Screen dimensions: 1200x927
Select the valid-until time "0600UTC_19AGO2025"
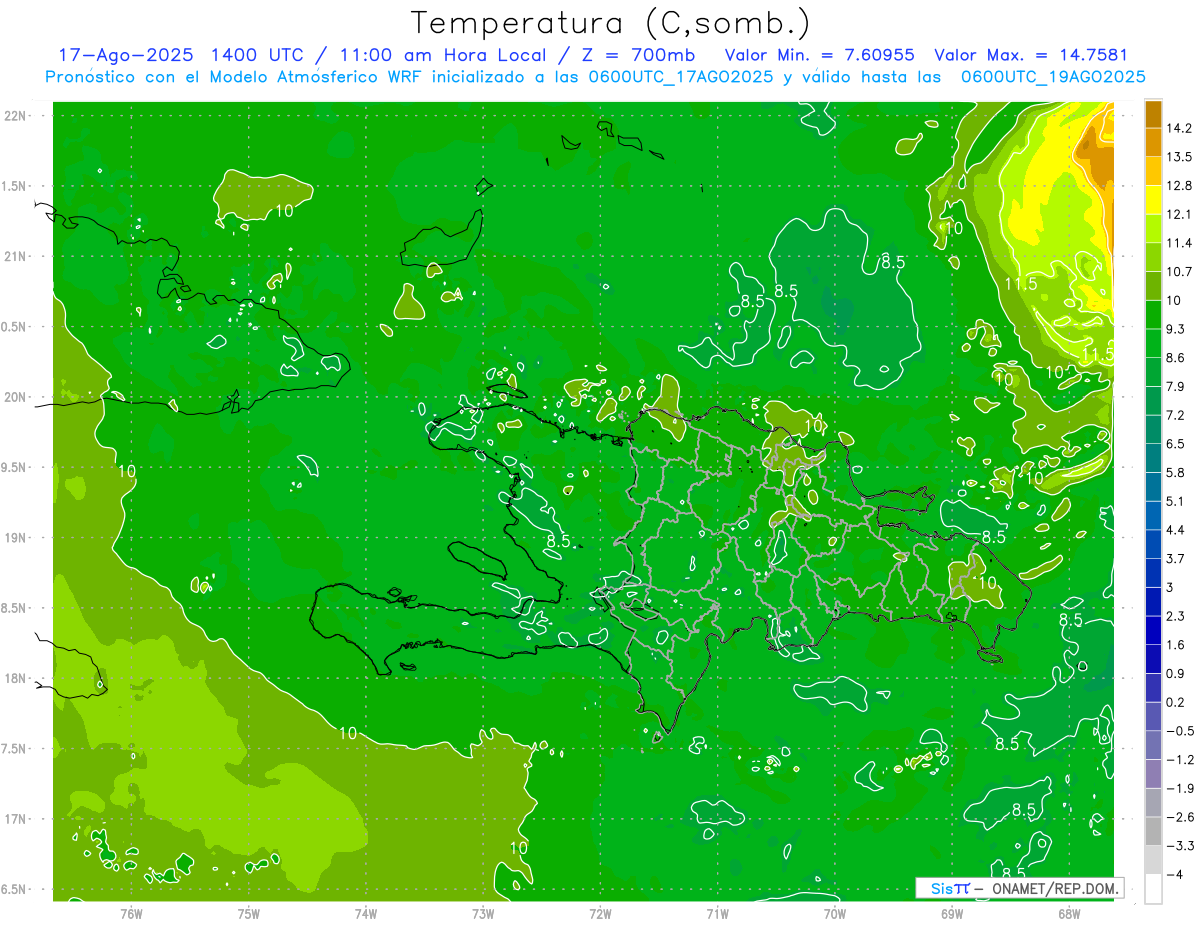coord(1053,77)
